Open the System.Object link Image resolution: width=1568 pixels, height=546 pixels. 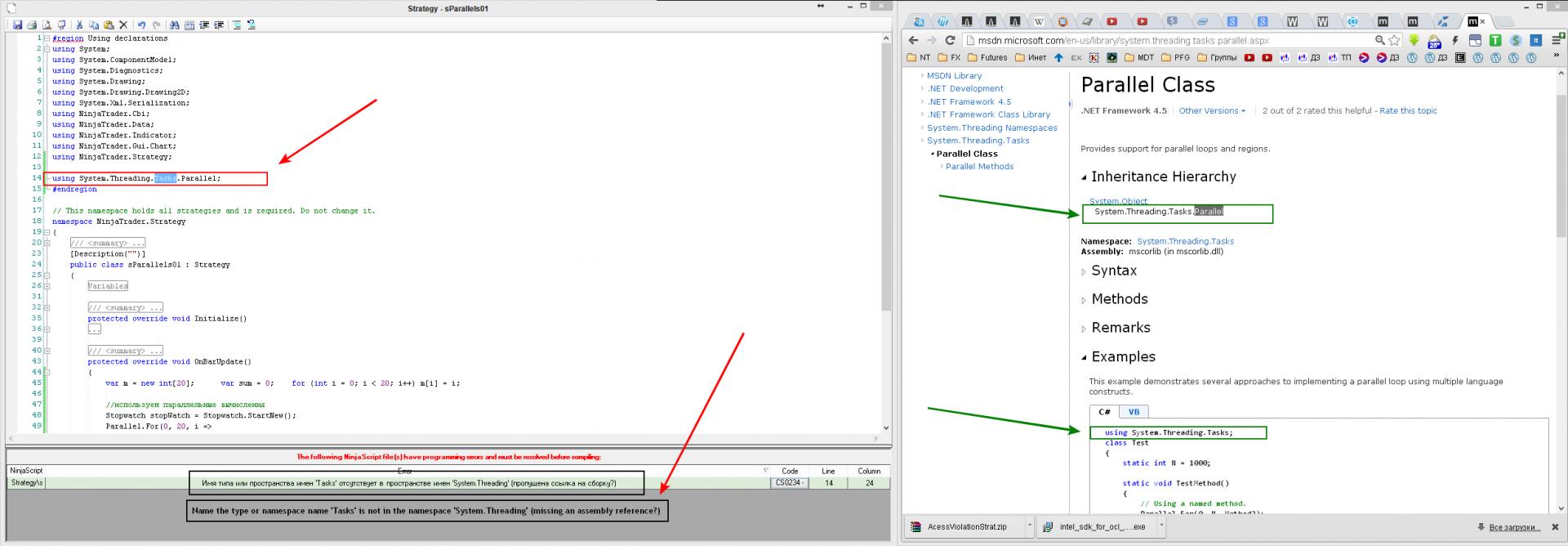[1118, 201]
